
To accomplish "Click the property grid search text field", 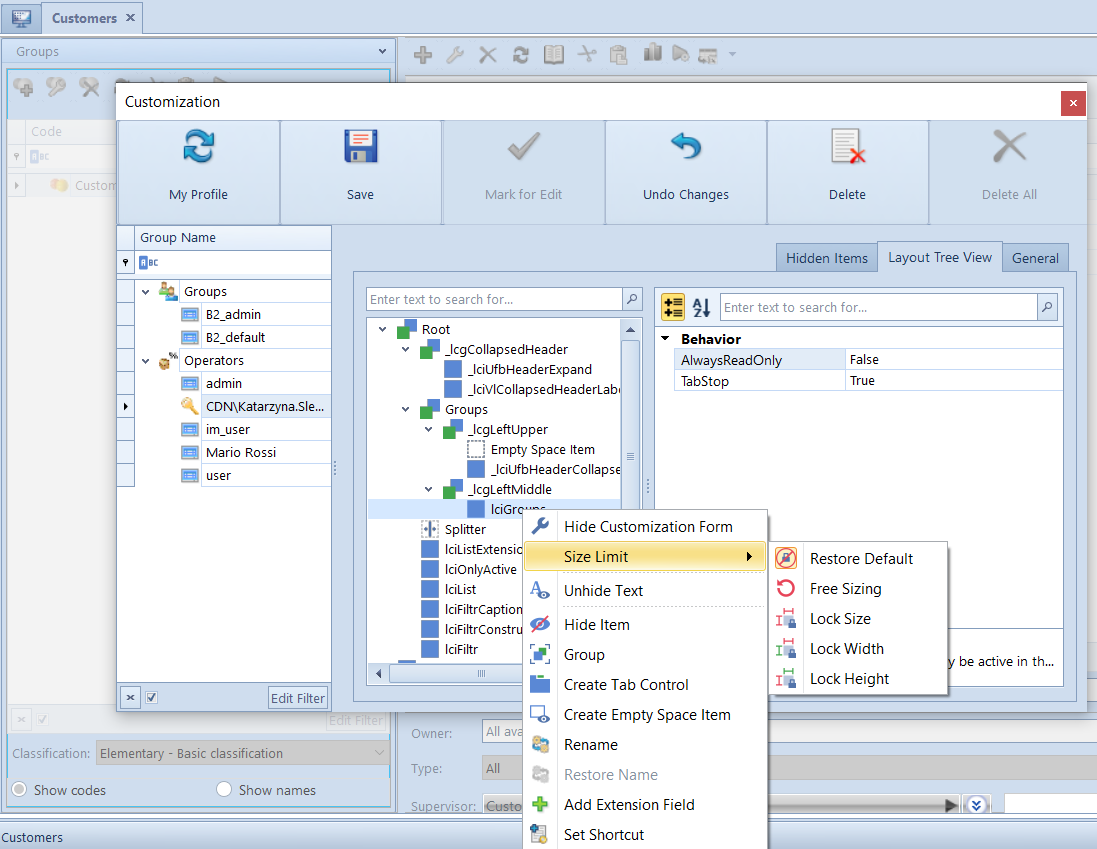I will coord(879,307).
